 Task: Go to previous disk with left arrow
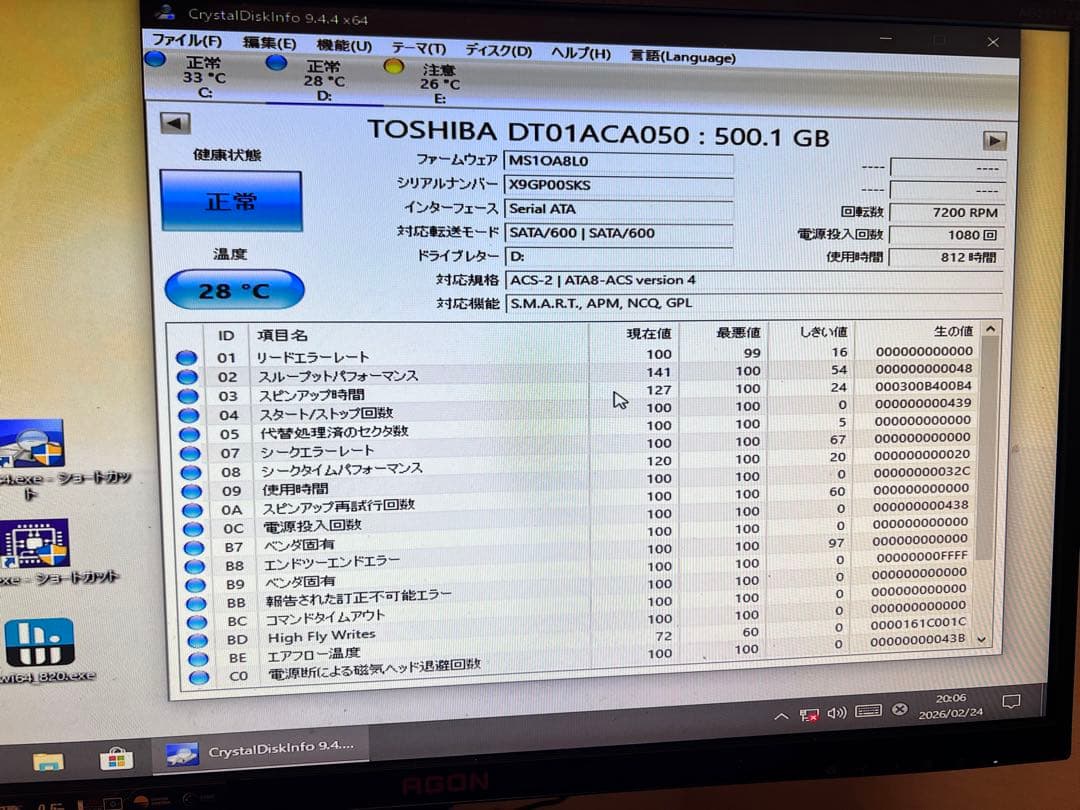(x=175, y=124)
